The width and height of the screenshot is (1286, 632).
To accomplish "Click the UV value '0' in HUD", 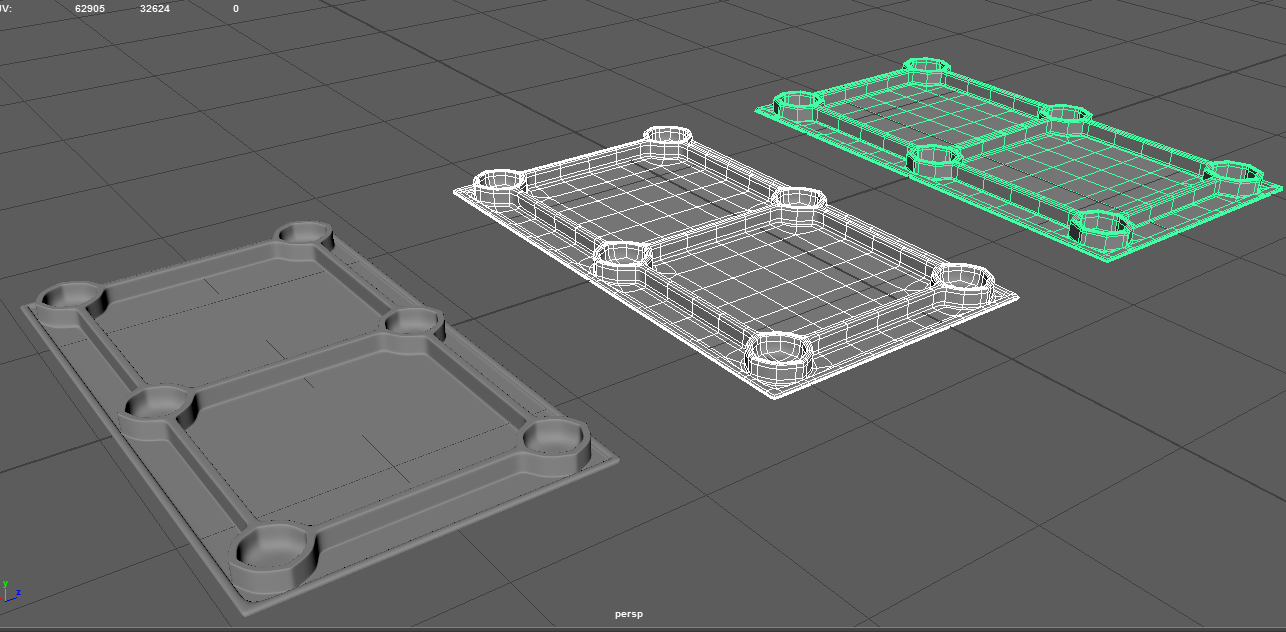I will click(236, 9).
